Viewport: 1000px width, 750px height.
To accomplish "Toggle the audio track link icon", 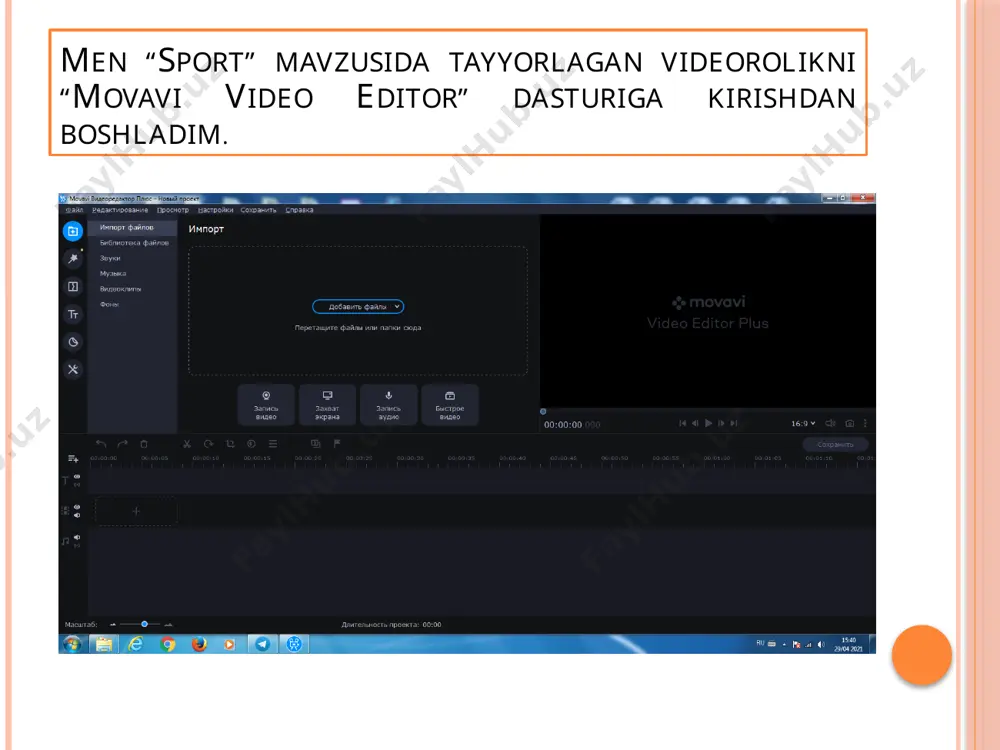I will coord(77,546).
